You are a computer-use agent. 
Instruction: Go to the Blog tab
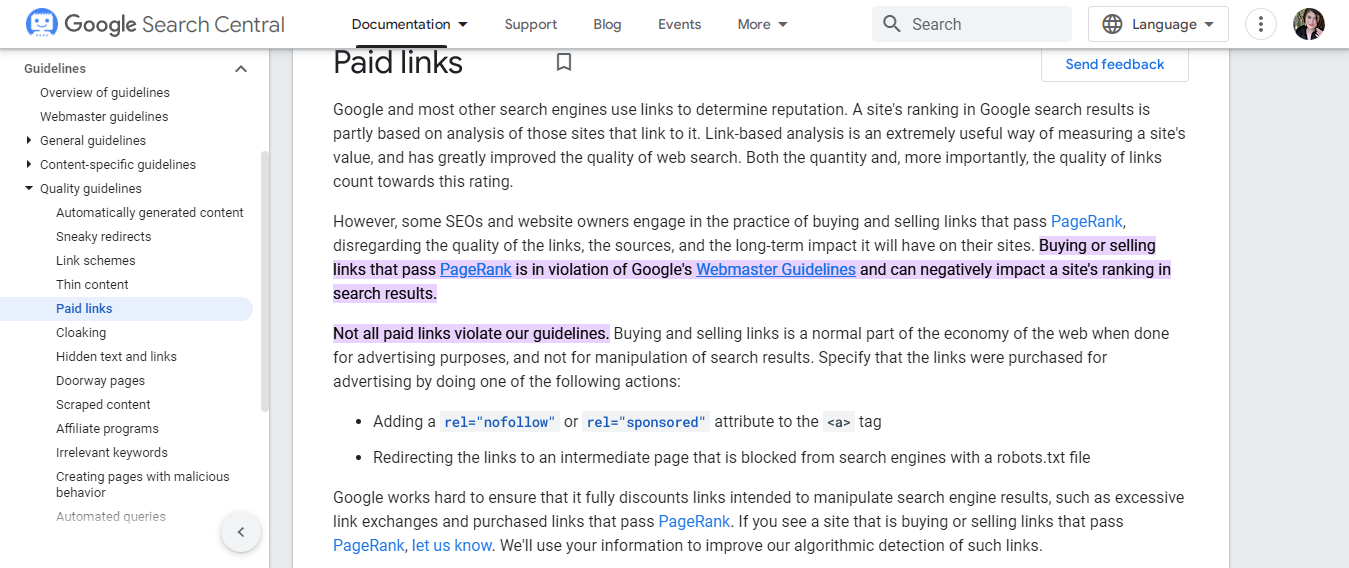pos(607,24)
